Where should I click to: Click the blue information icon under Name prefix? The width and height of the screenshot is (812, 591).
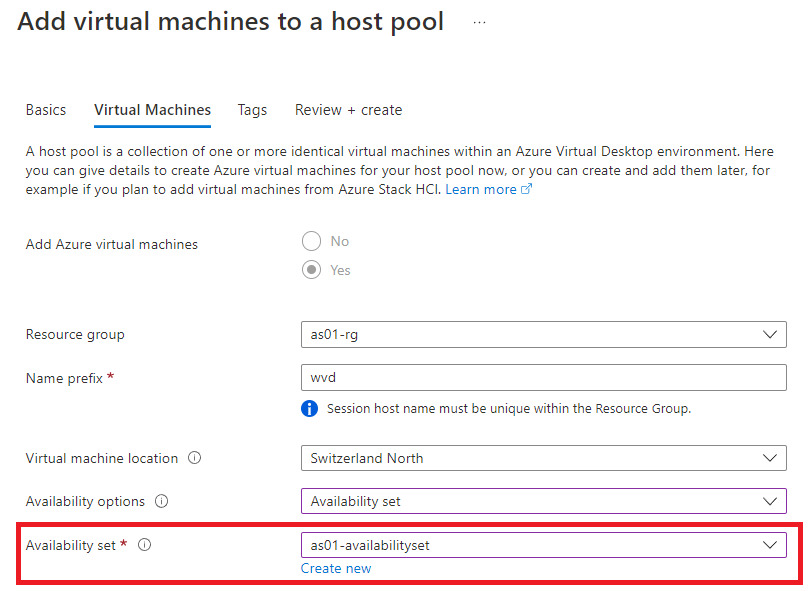coord(309,409)
